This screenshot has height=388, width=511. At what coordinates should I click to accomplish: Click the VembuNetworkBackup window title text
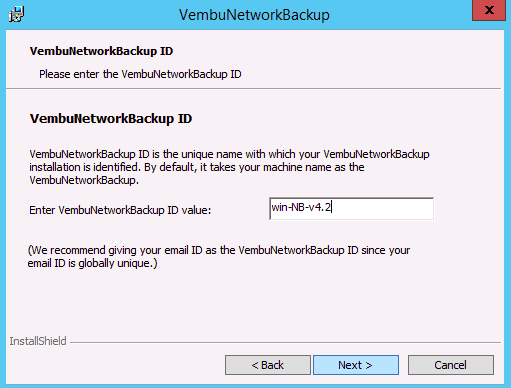(x=254, y=15)
